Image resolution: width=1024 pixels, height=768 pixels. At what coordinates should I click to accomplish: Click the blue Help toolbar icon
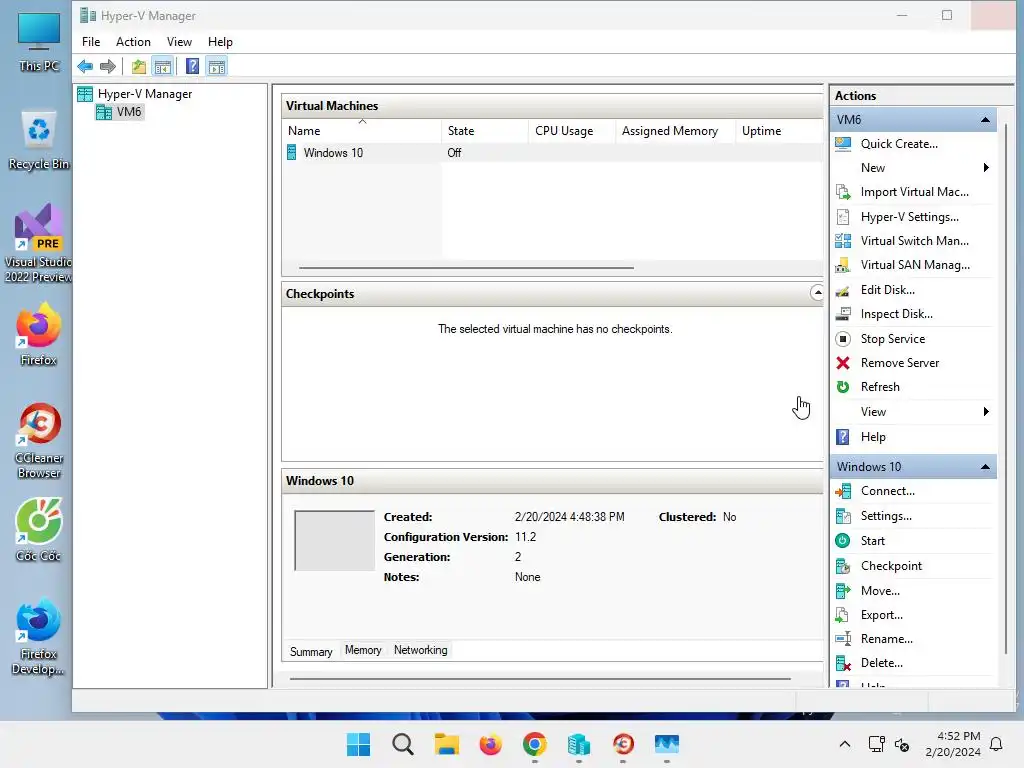(x=192, y=66)
